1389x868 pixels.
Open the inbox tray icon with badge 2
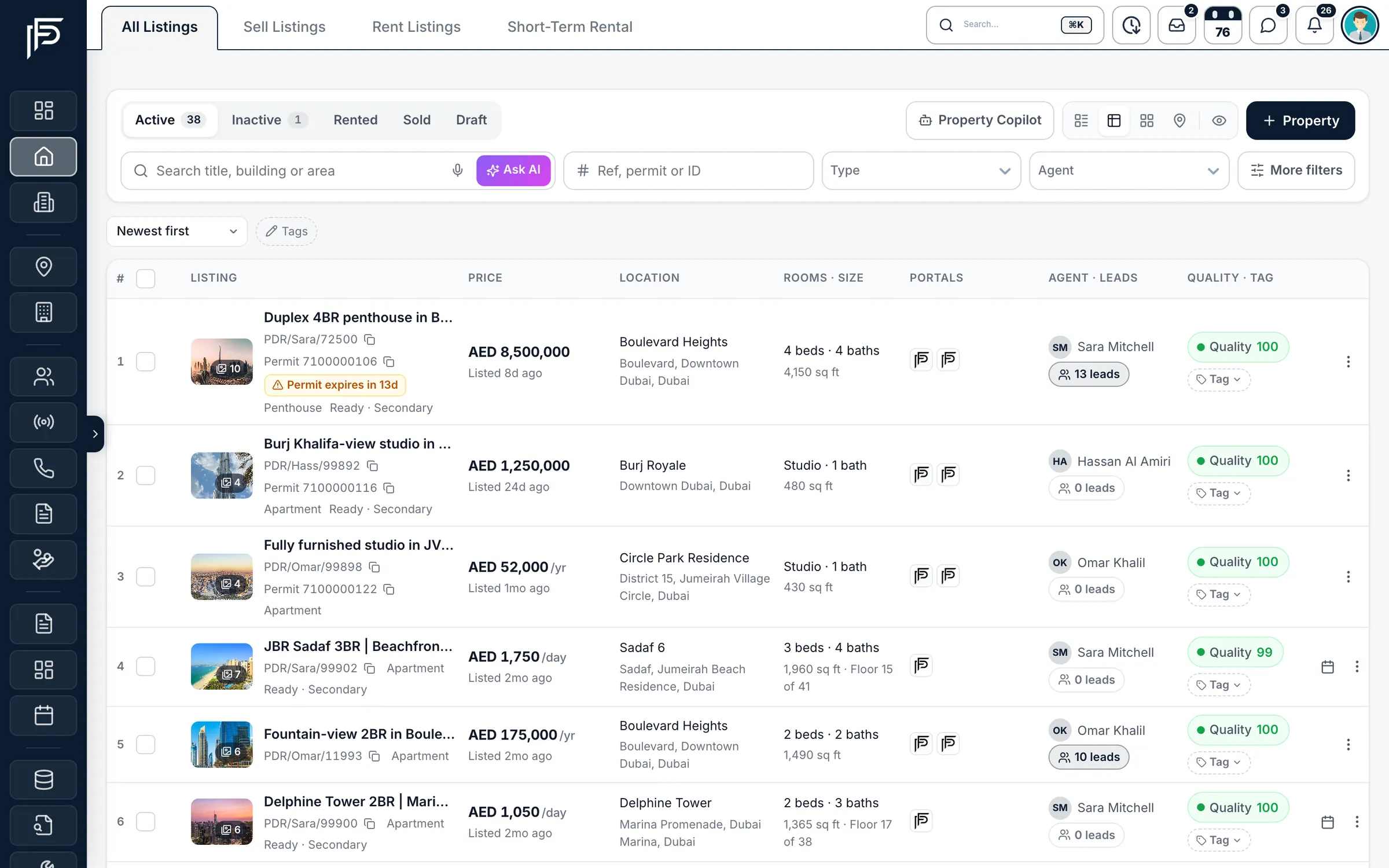pos(1177,25)
